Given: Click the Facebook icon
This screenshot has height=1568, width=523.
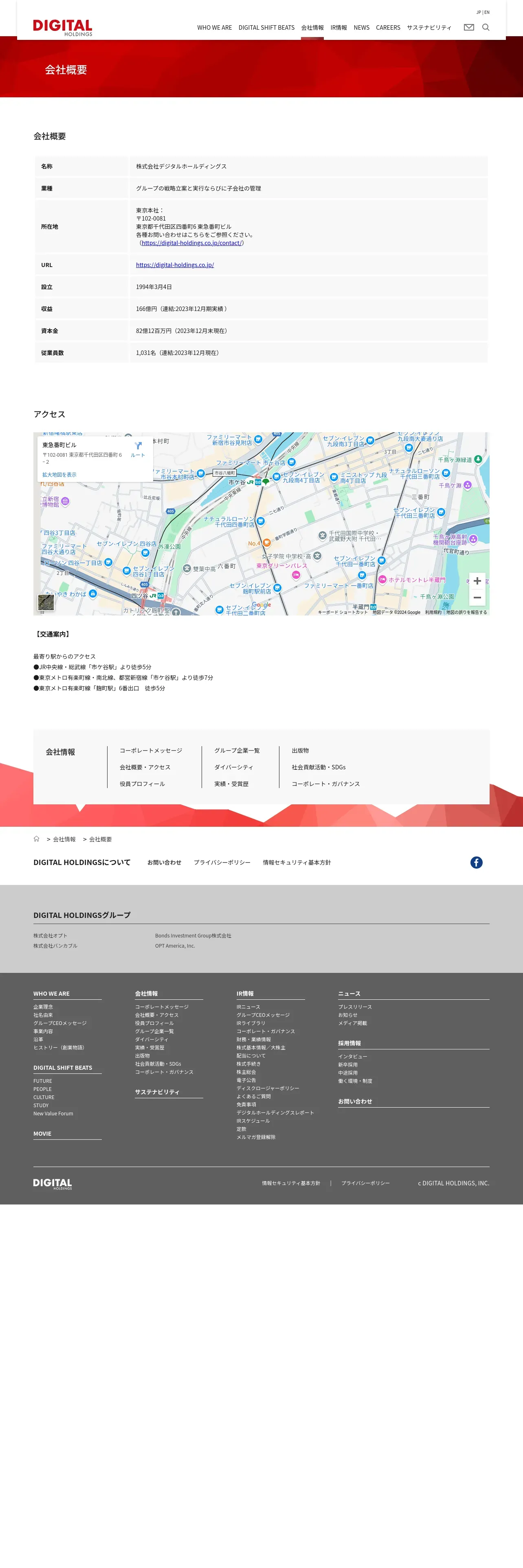Looking at the screenshot, I should pos(476,862).
